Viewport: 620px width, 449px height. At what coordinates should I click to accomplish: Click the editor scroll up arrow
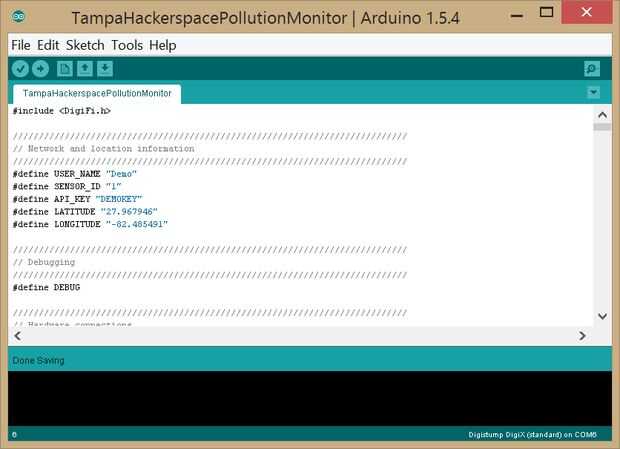pos(602,115)
